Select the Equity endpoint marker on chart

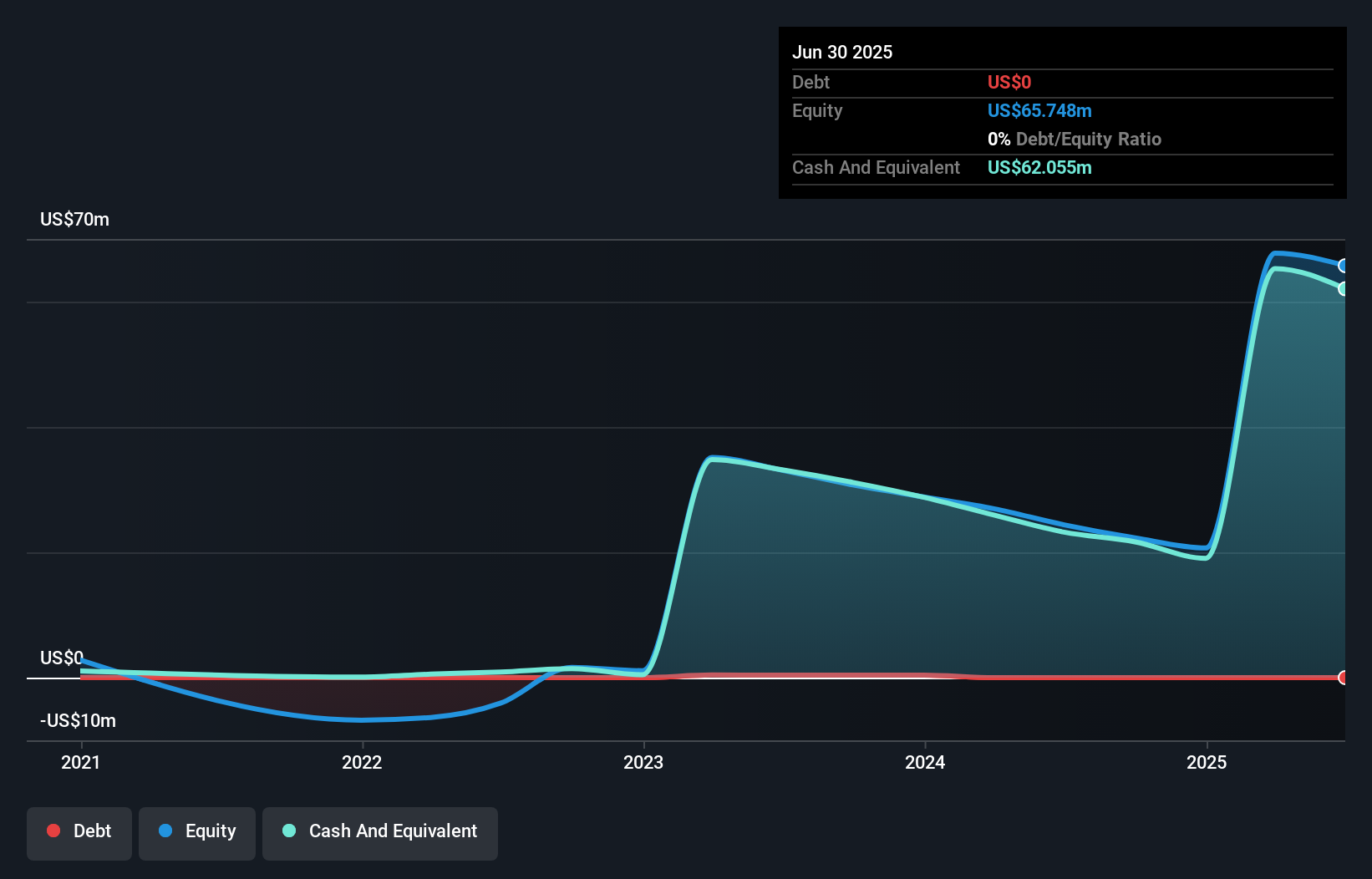(1343, 266)
